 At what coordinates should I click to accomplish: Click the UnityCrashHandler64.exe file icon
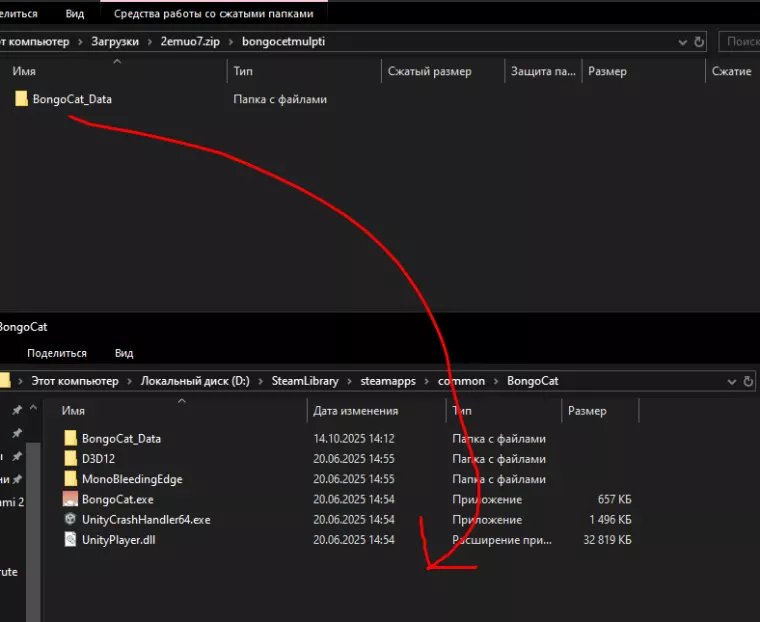[70, 520]
